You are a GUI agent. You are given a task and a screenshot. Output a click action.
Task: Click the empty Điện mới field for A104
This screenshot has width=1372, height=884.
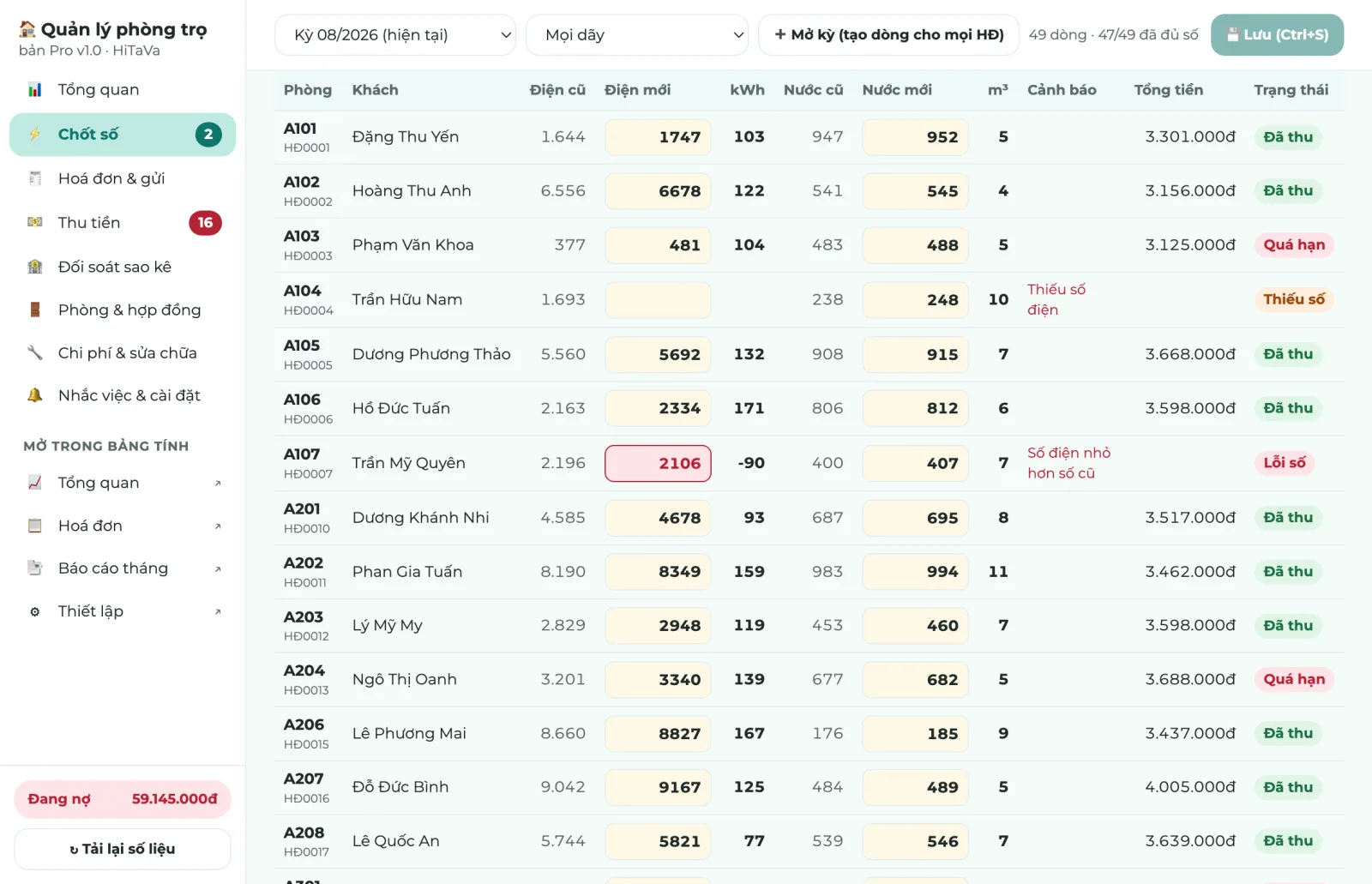pos(658,300)
